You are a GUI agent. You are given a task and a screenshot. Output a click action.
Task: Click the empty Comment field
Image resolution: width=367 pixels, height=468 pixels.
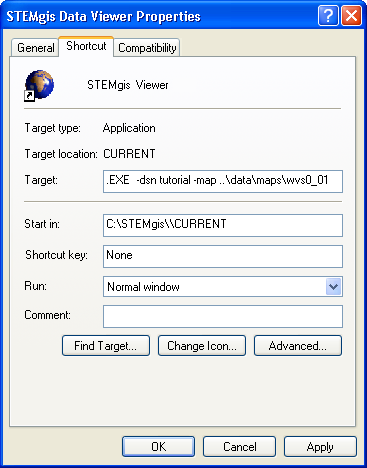click(x=223, y=316)
